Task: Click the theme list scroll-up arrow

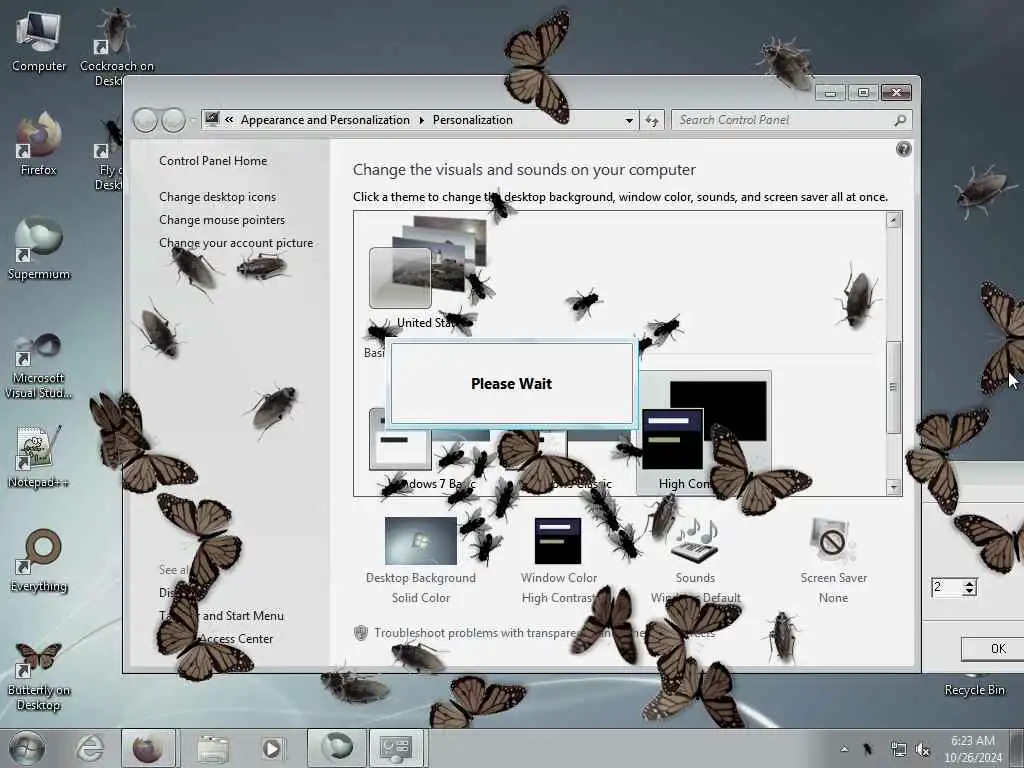Action: coord(893,220)
